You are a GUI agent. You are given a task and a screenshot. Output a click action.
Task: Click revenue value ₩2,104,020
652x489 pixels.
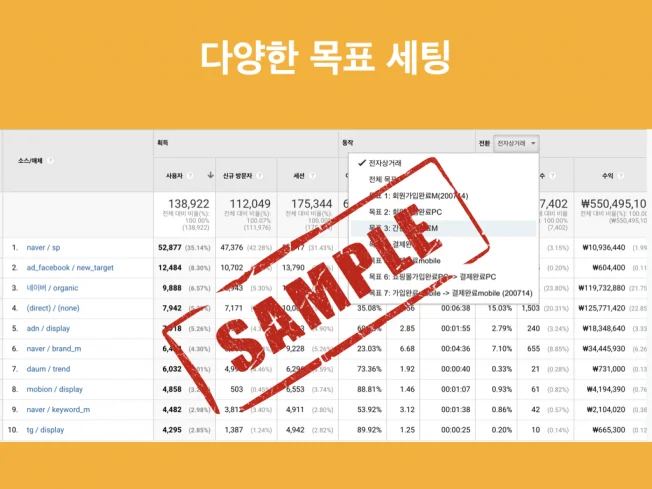pyautogui.click(x=606, y=410)
